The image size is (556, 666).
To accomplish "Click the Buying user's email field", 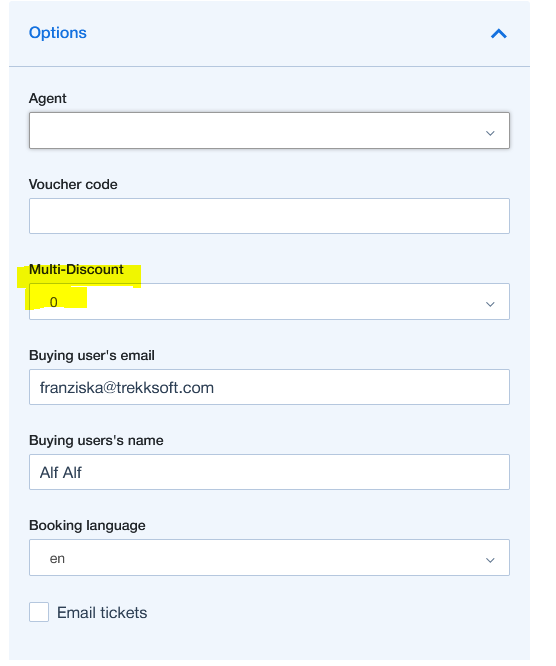I will click(x=269, y=387).
